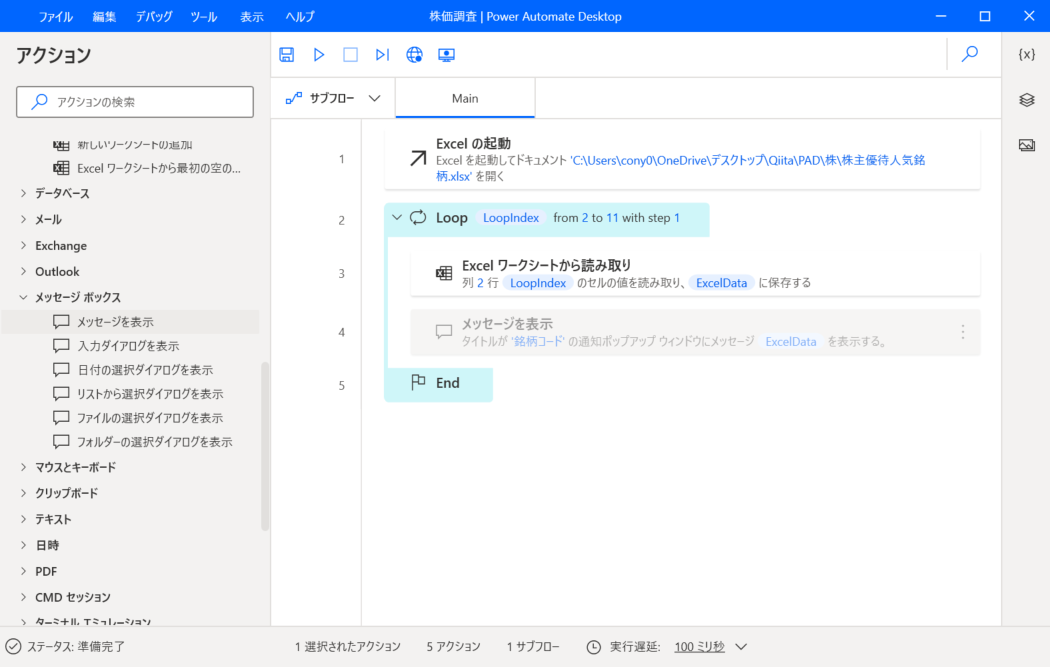
Task: Collapse the メッセージ ボックス group
Action: point(23,297)
